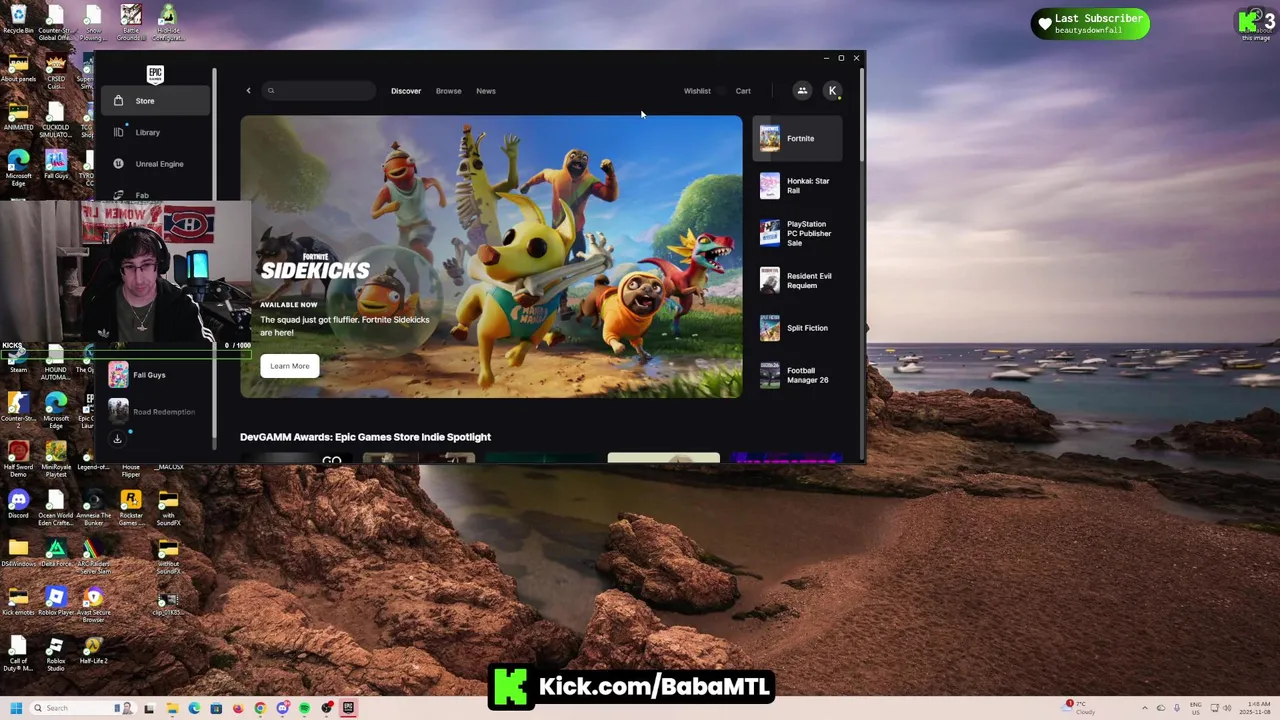Open Firefox from taskbar
1280x720 pixels.
(x=238, y=708)
